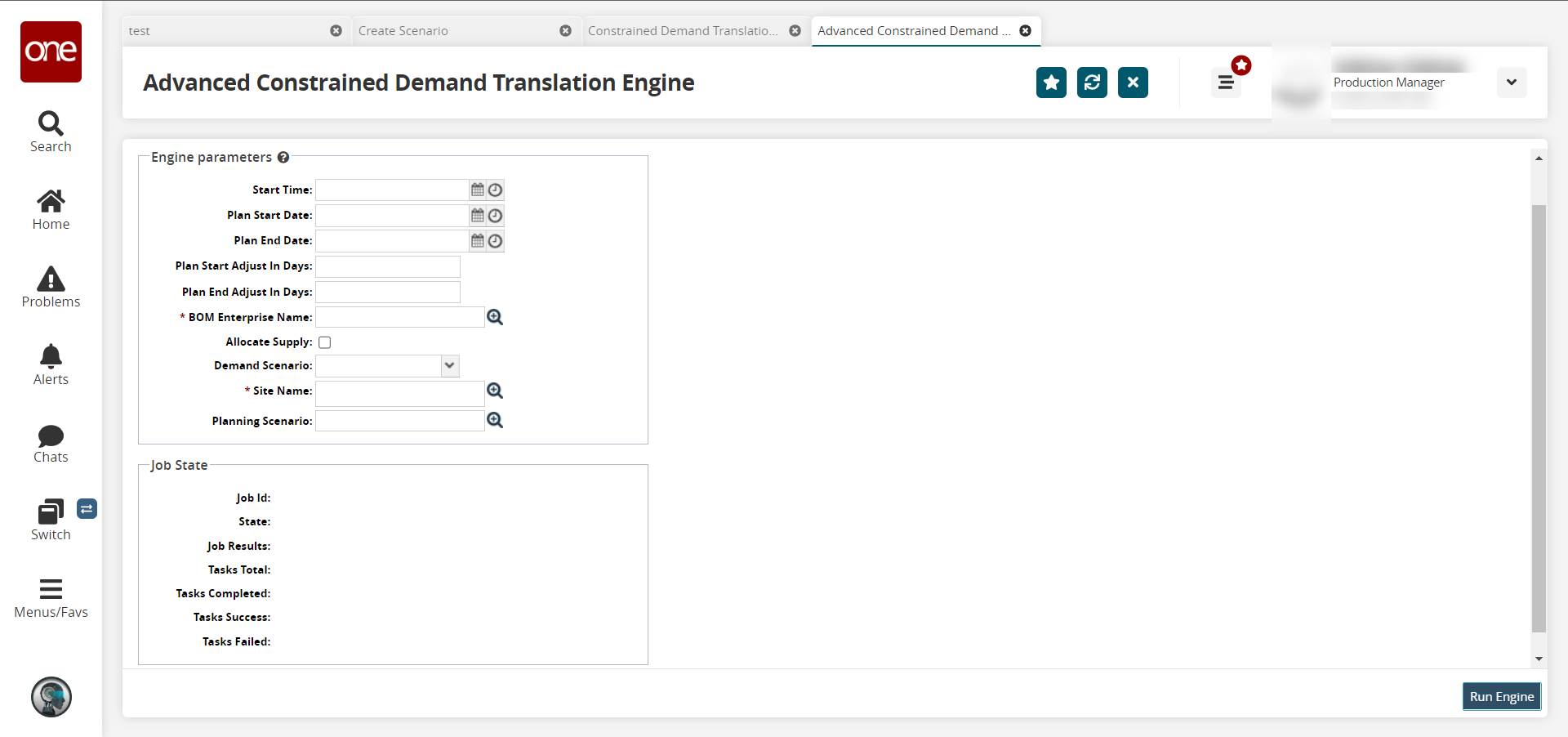Screen dimensions: 1568x737
Task: Focus the Plan End Adjust In Days field
Action: (388, 293)
